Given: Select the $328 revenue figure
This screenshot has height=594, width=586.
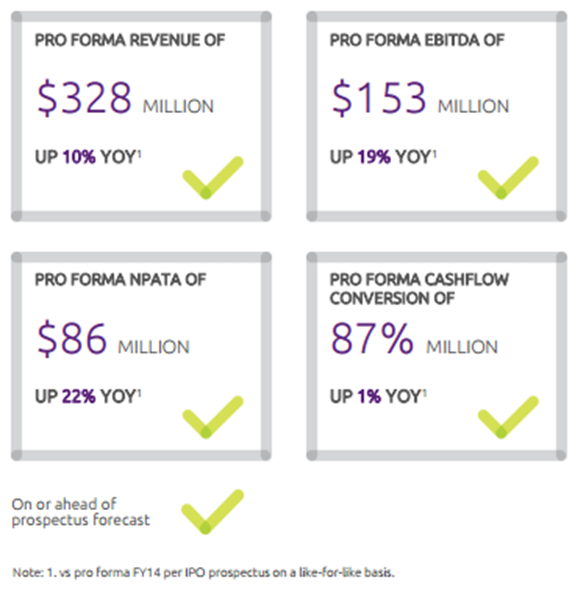Looking at the screenshot, I should tap(84, 98).
